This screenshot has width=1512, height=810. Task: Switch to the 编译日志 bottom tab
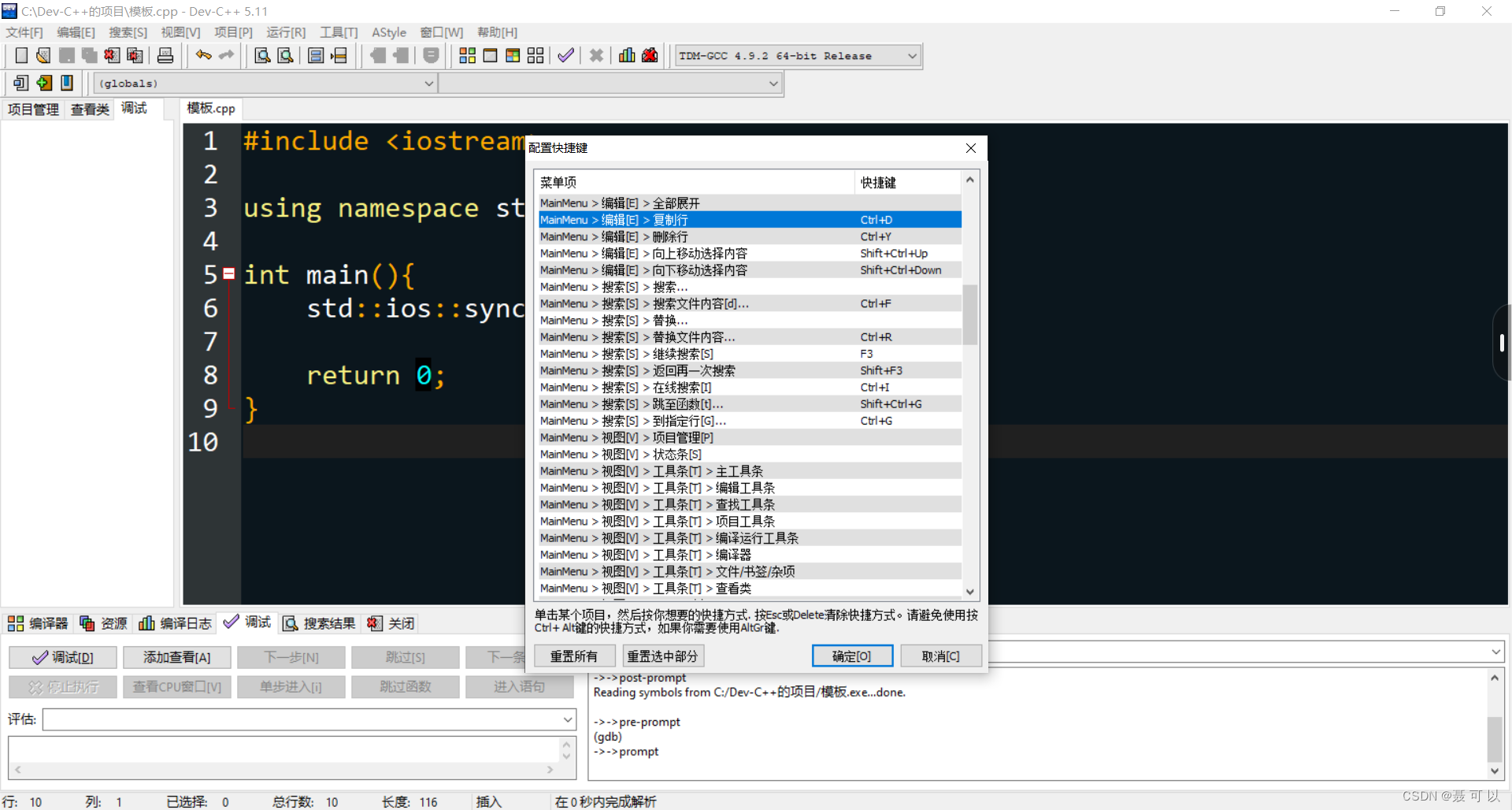click(x=176, y=623)
